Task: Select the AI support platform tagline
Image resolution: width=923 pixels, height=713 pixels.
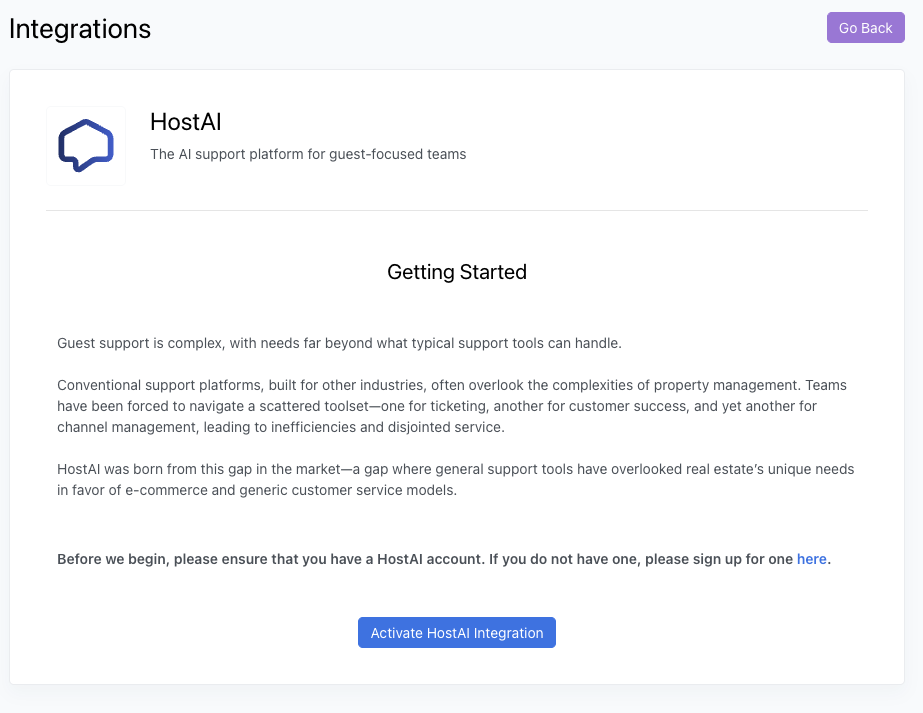Action: pos(308,154)
